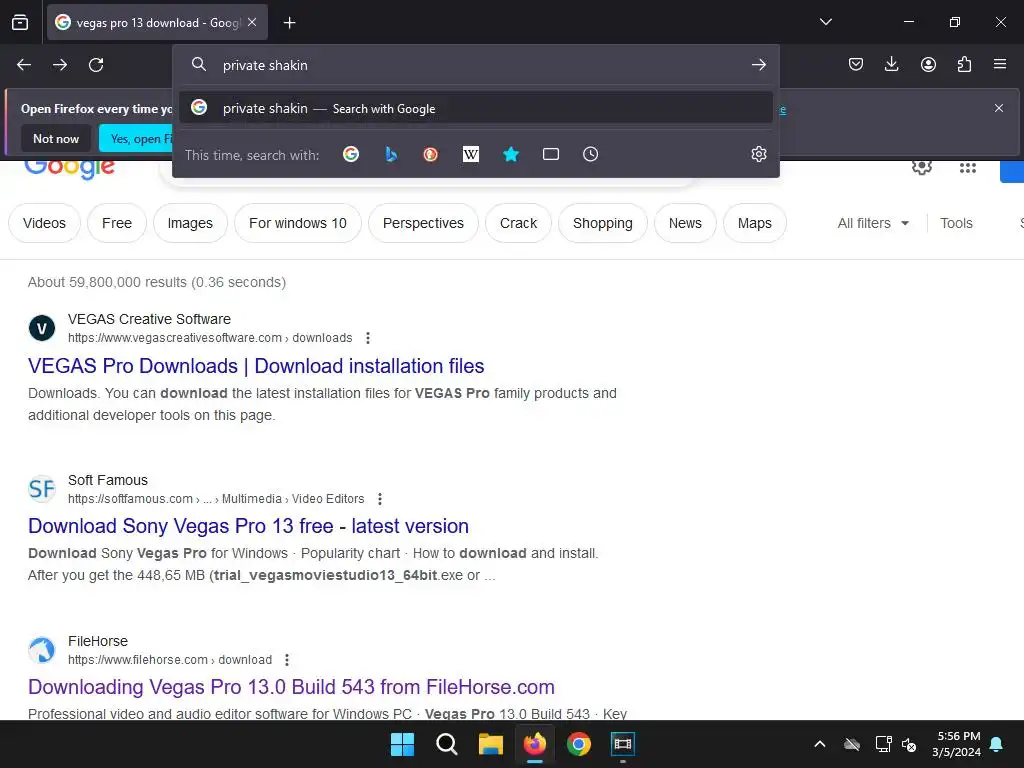Reload the current page
Screen dimensions: 1024x768
point(96,65)
